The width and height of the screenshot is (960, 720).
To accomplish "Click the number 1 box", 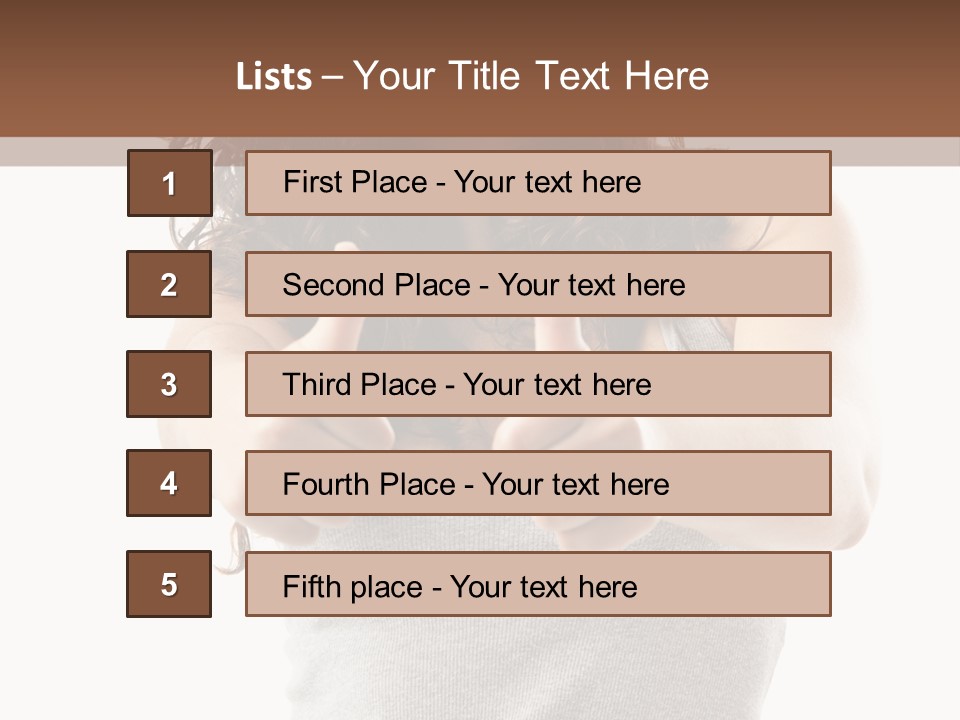I will point(169,183).
